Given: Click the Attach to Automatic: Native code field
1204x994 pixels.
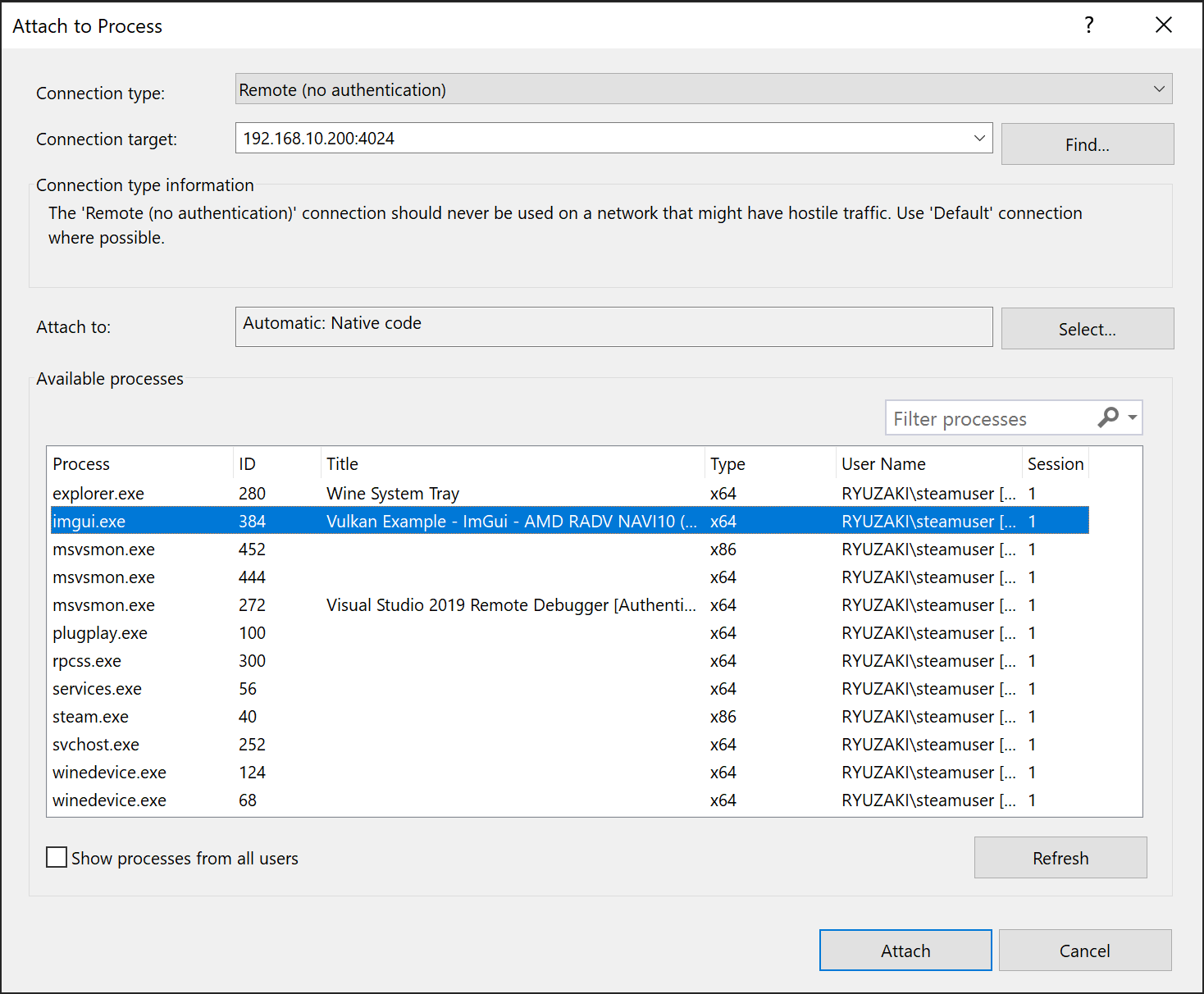Looking at the screenshot, I should (x=613, y=326).
